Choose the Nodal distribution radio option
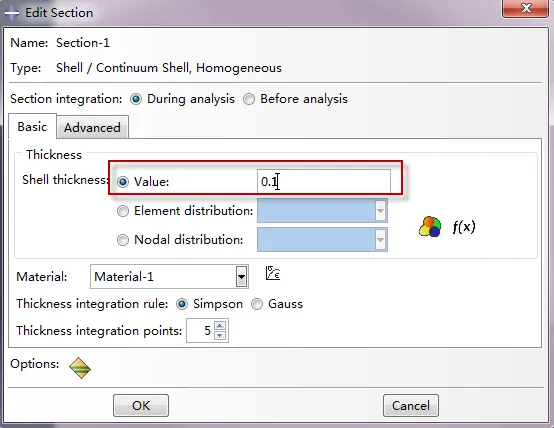 tap(123, 240)
